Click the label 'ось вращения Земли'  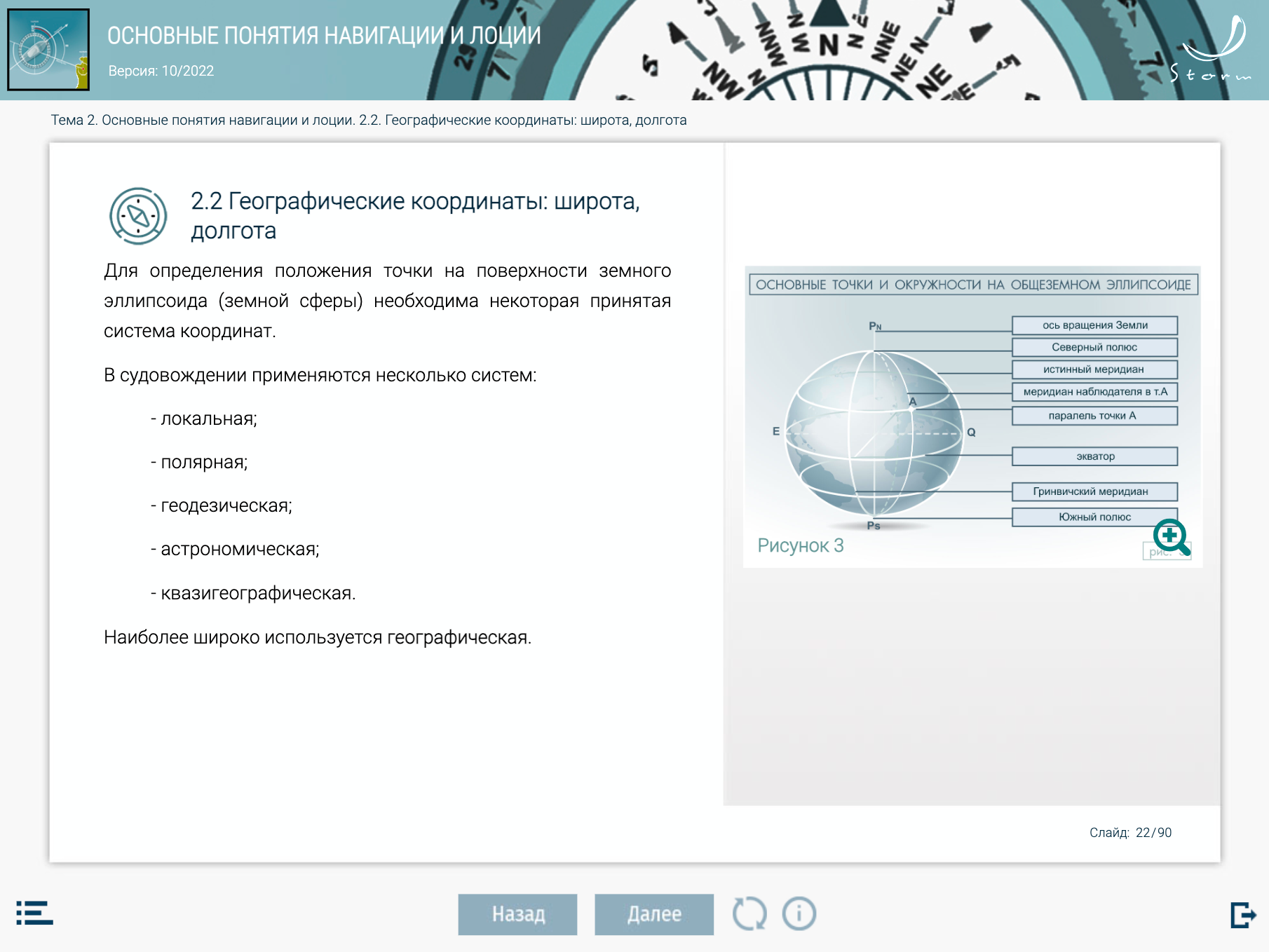[1094, 325]
